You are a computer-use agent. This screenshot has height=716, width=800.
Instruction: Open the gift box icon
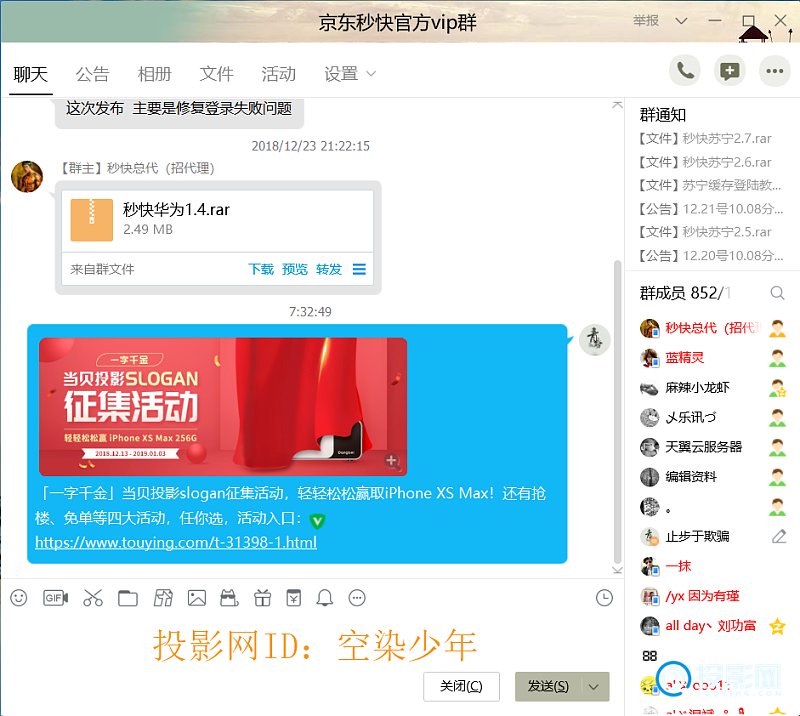pyautogui.click(x=262, y=598)
